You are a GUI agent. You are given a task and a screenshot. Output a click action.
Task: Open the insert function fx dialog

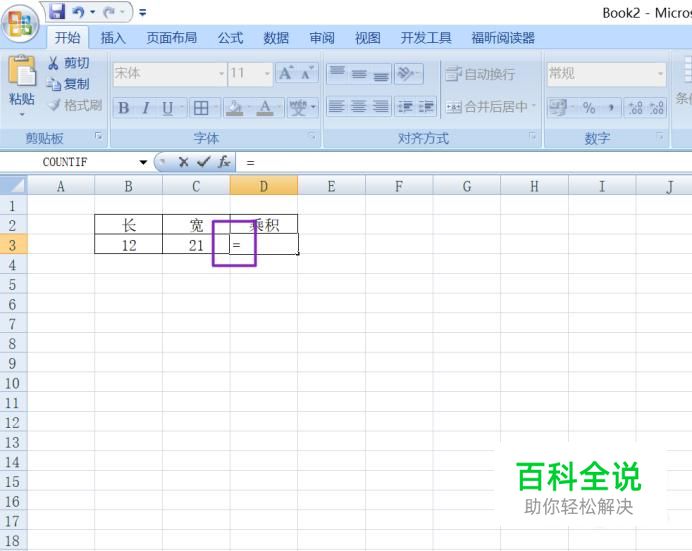tap(224, 162)
